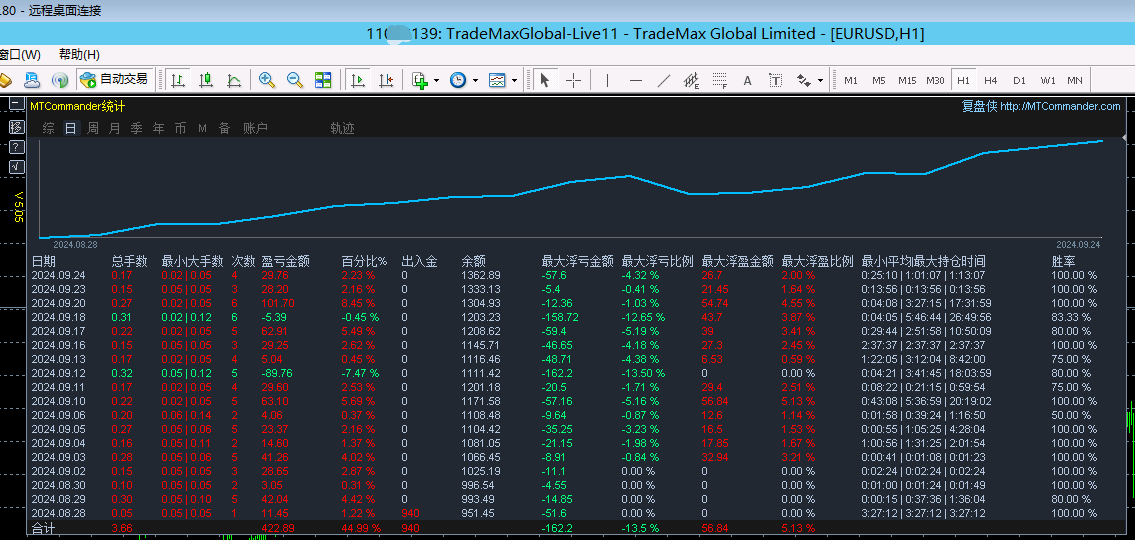Screen dimensions: 1135x540
Task: Switch to M5 timeframe
Action: [879, 80]
